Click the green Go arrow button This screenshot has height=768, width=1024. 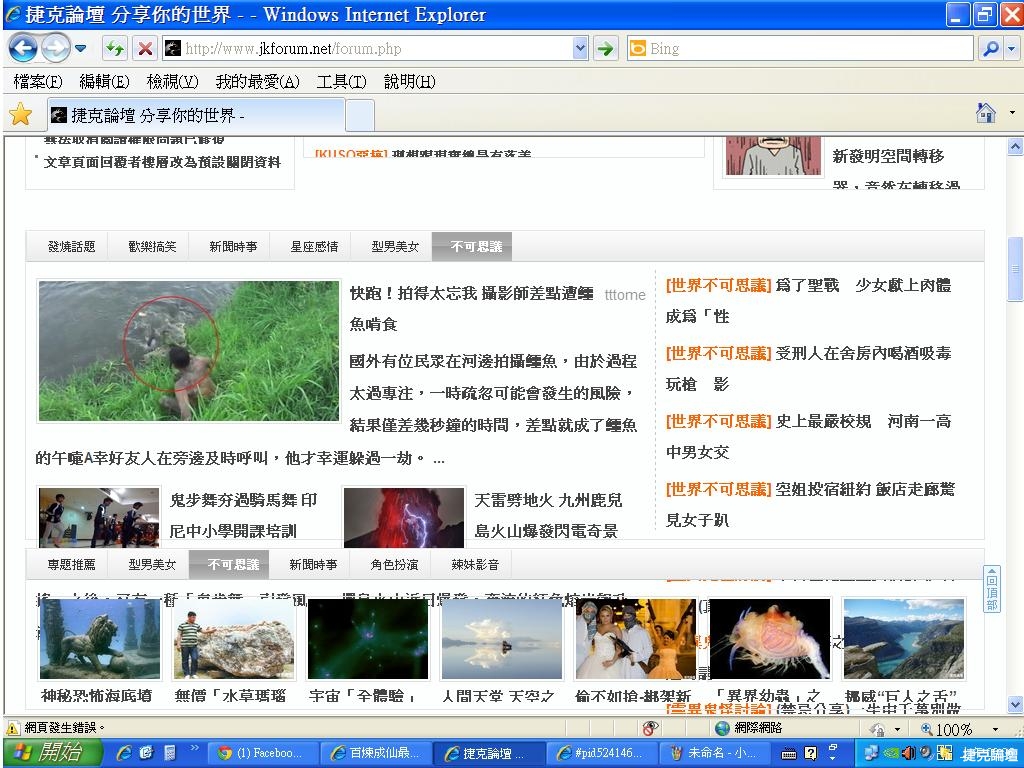(605, 48)
